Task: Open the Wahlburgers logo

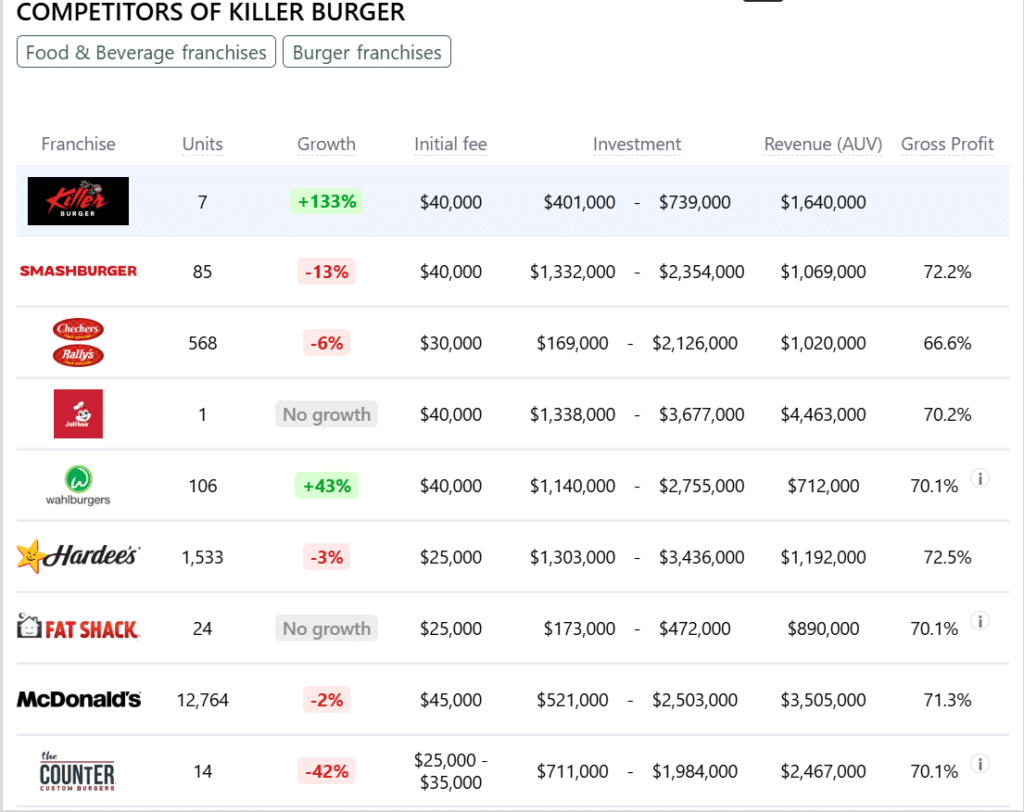Action: click(78, 486)
